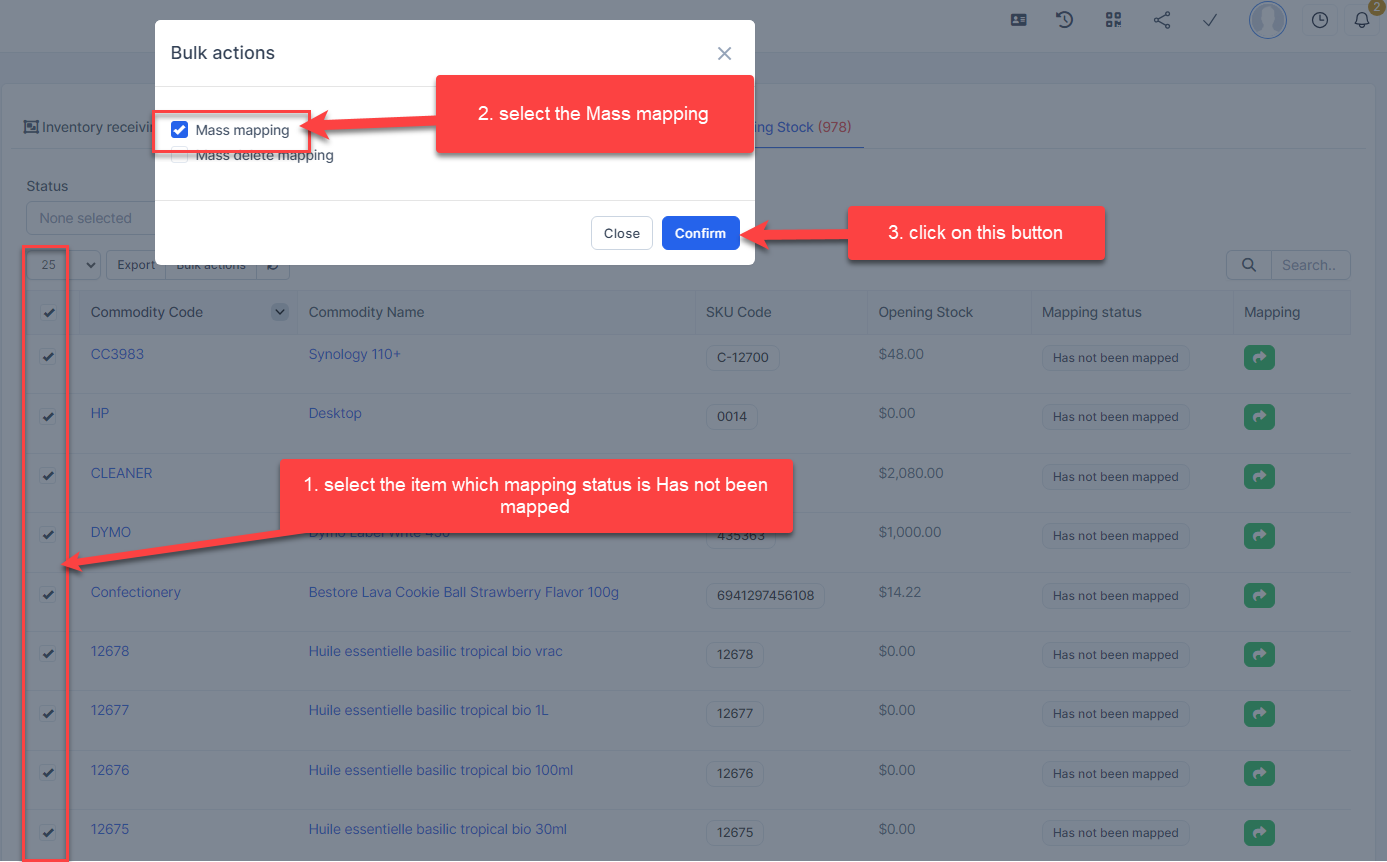Open the history clock-arrow icon
This screenshot has height=862, width=1387.
click(1065, 20)
